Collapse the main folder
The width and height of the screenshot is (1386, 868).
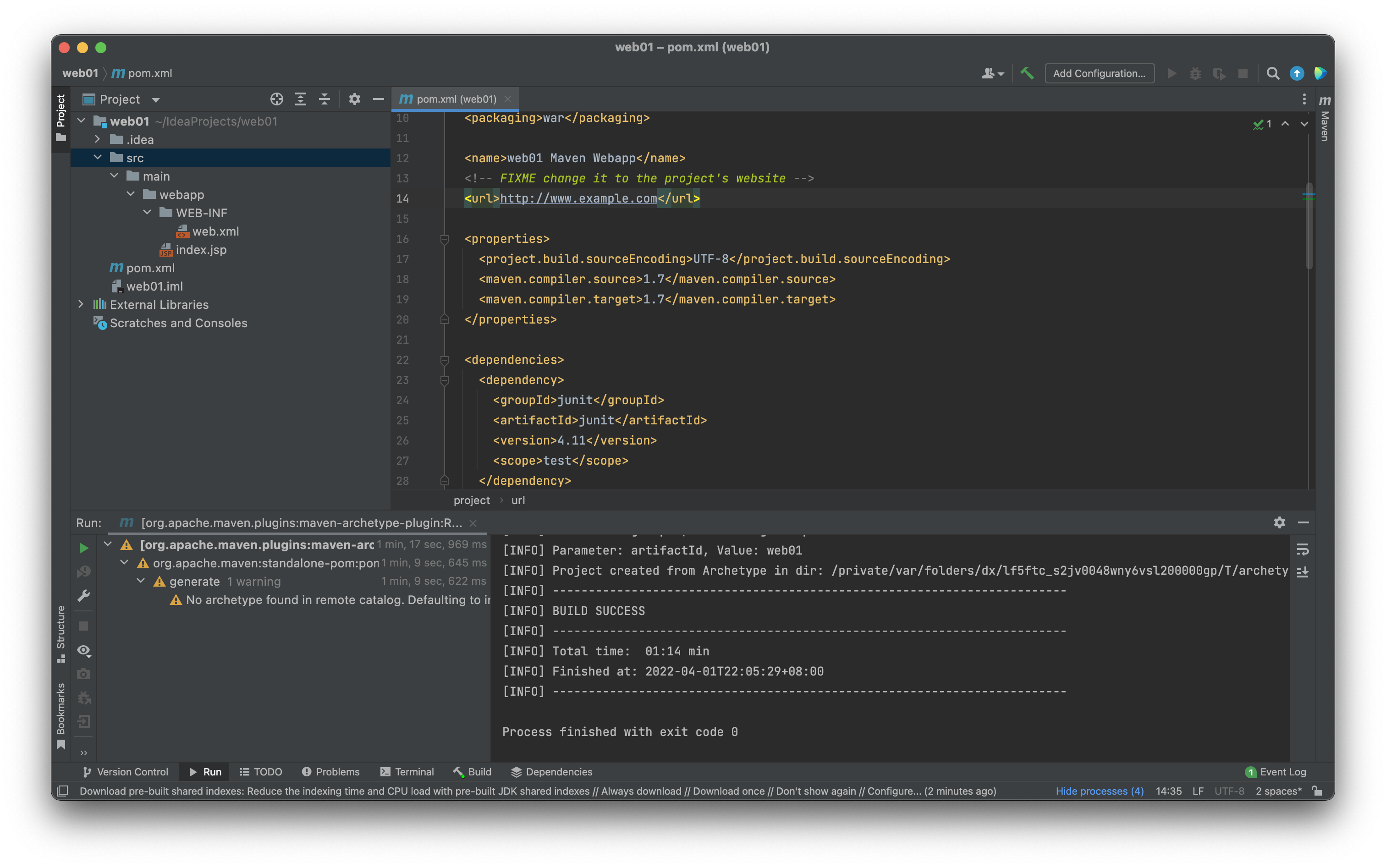tap(114, 176)
